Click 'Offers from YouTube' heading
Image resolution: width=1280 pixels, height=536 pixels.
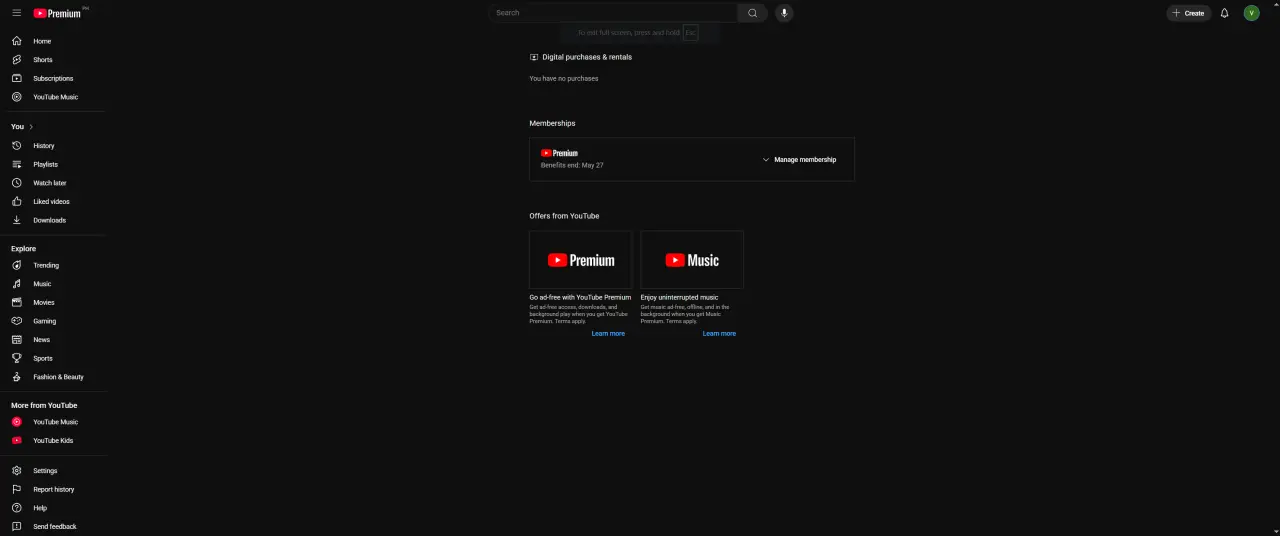564,216
